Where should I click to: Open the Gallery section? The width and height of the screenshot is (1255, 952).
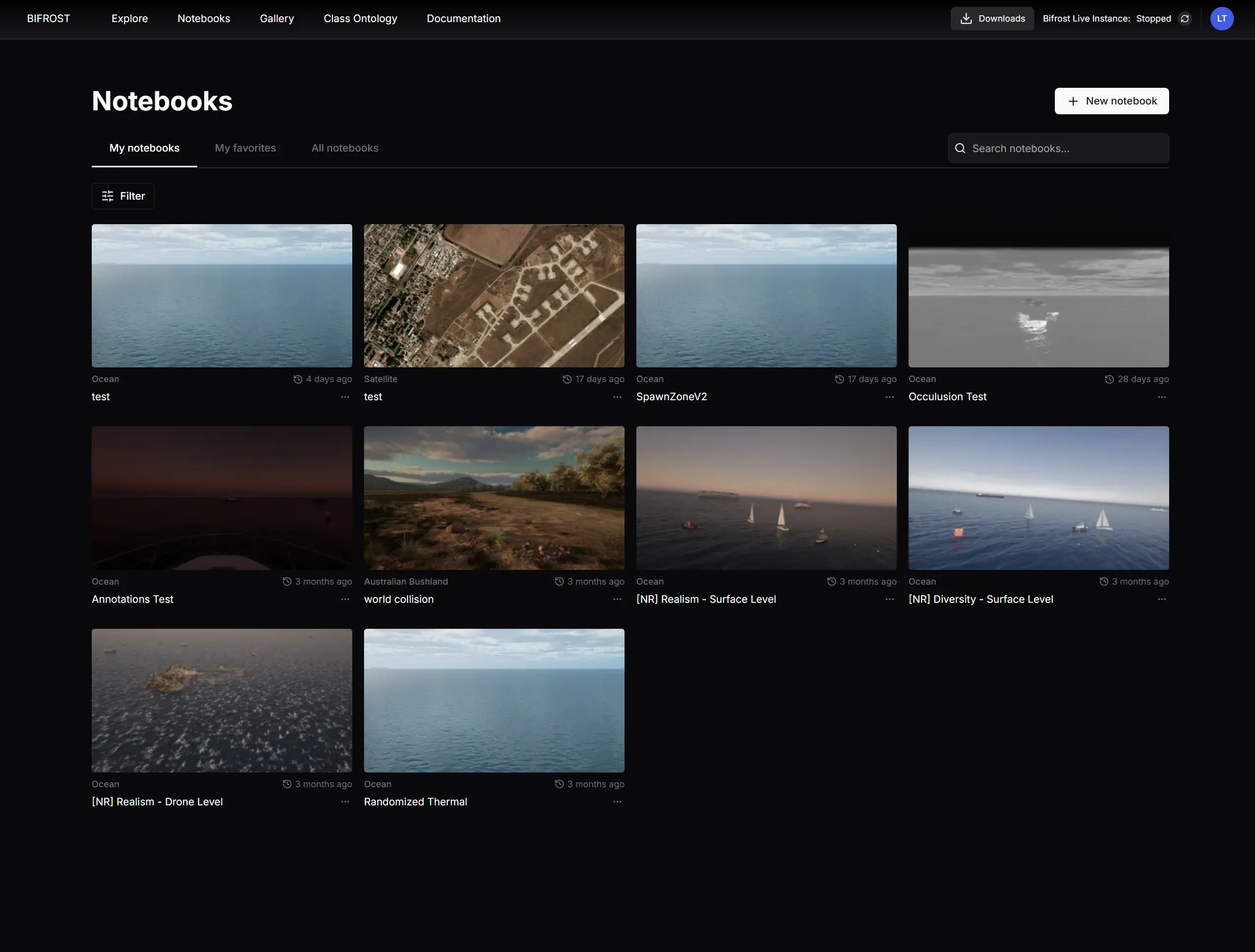click(x=277, y=19)
